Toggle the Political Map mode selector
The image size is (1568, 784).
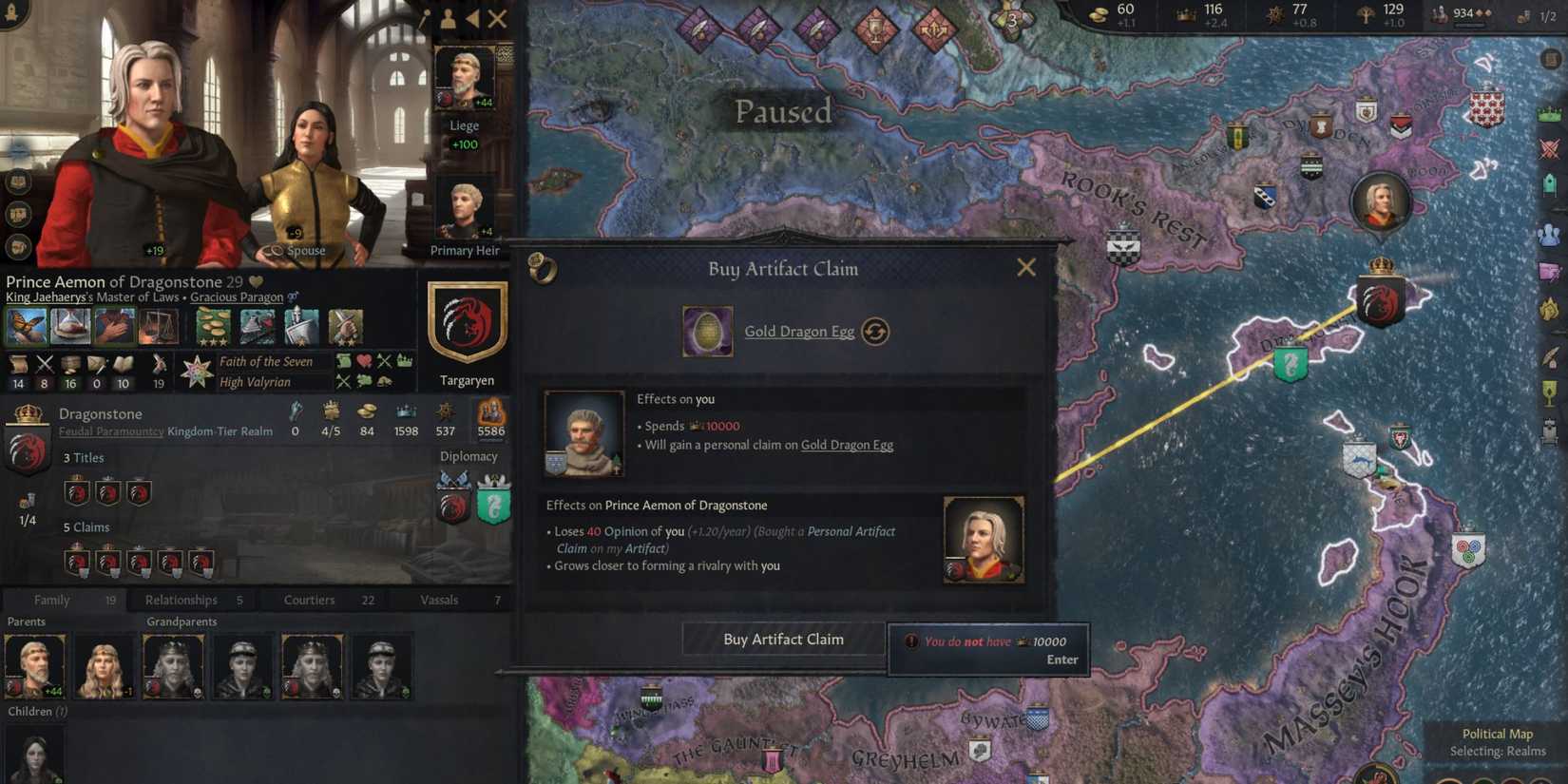1497,742
